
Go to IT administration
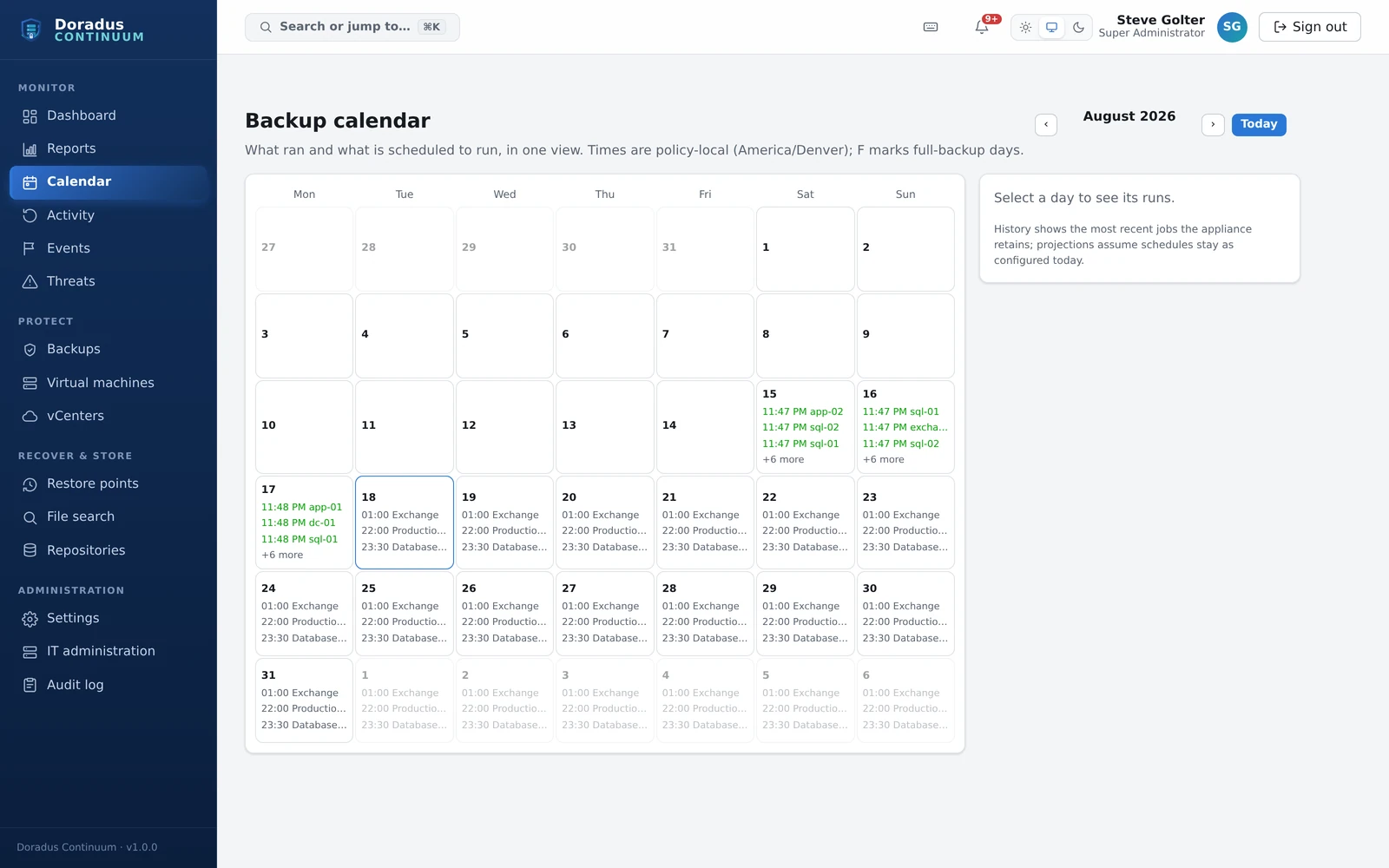(109, 651)
